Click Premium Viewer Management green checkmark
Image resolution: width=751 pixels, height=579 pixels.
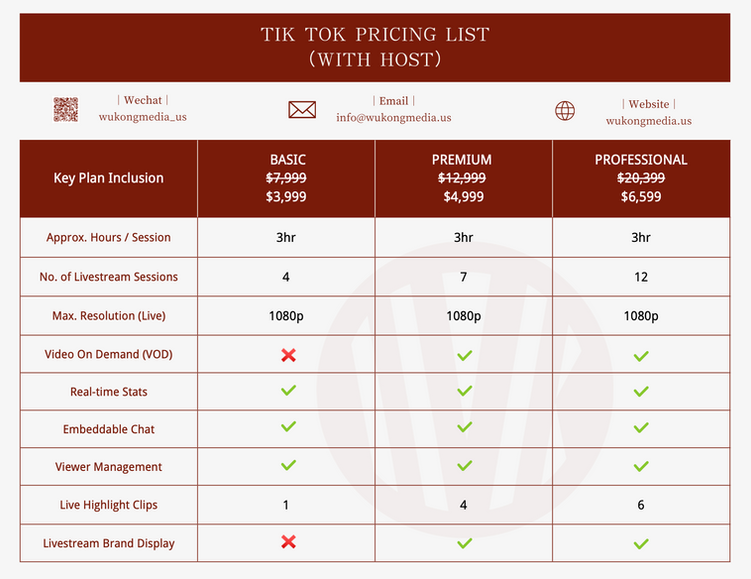pyautogui.click(x=464, y=466)
